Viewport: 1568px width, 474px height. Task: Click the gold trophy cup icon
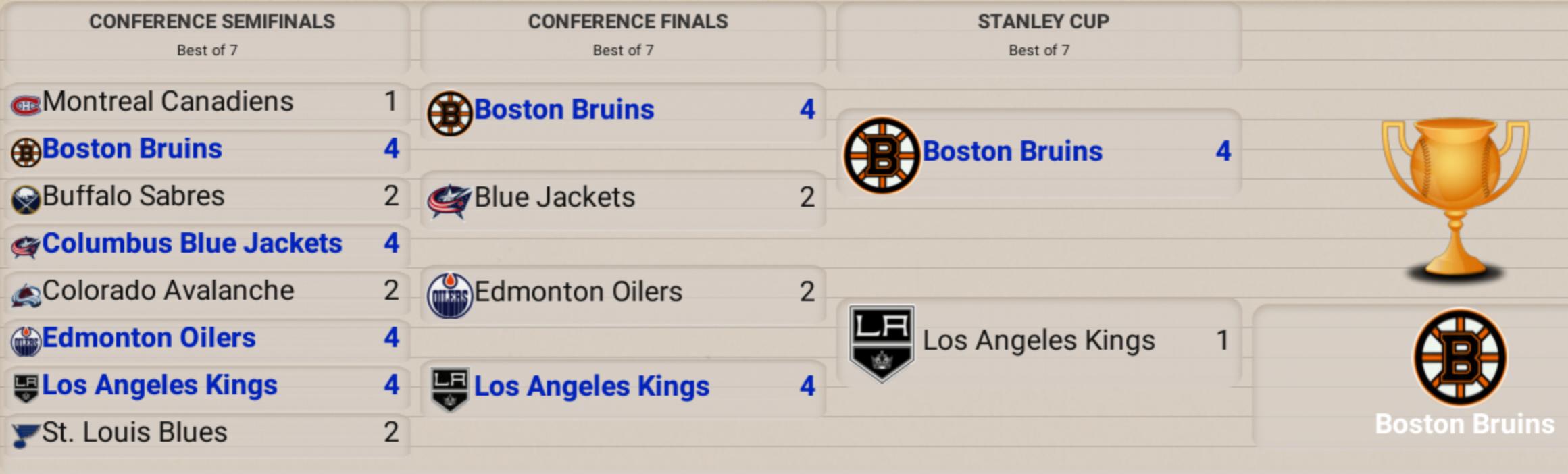coord(1455,199)
